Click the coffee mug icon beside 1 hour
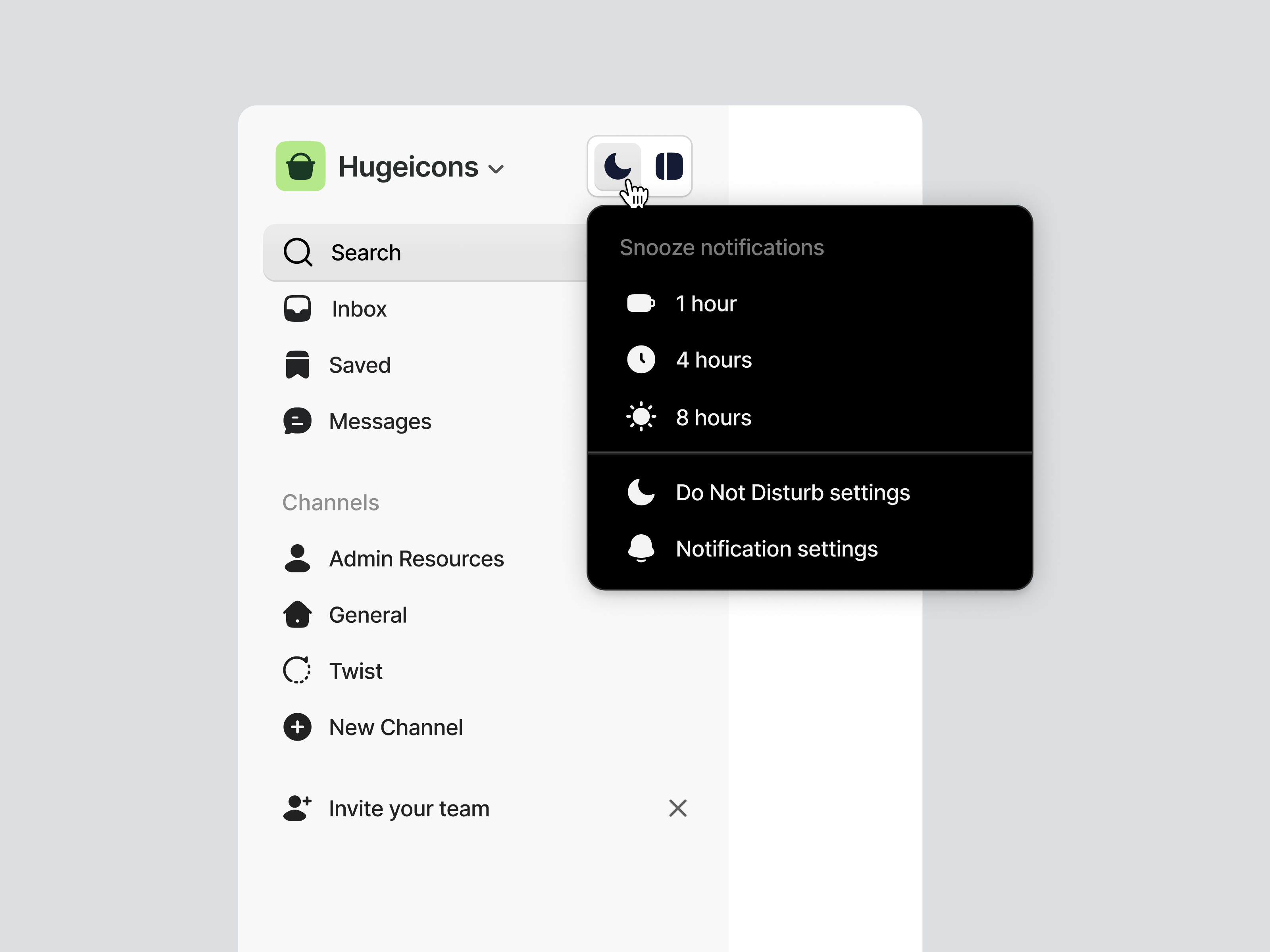 coord(641,303)
